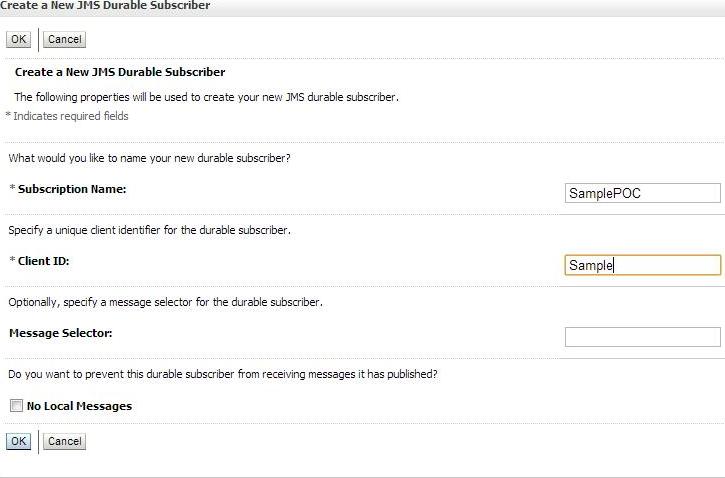Click inside the Client ID text box

click(x=642, y=265)
